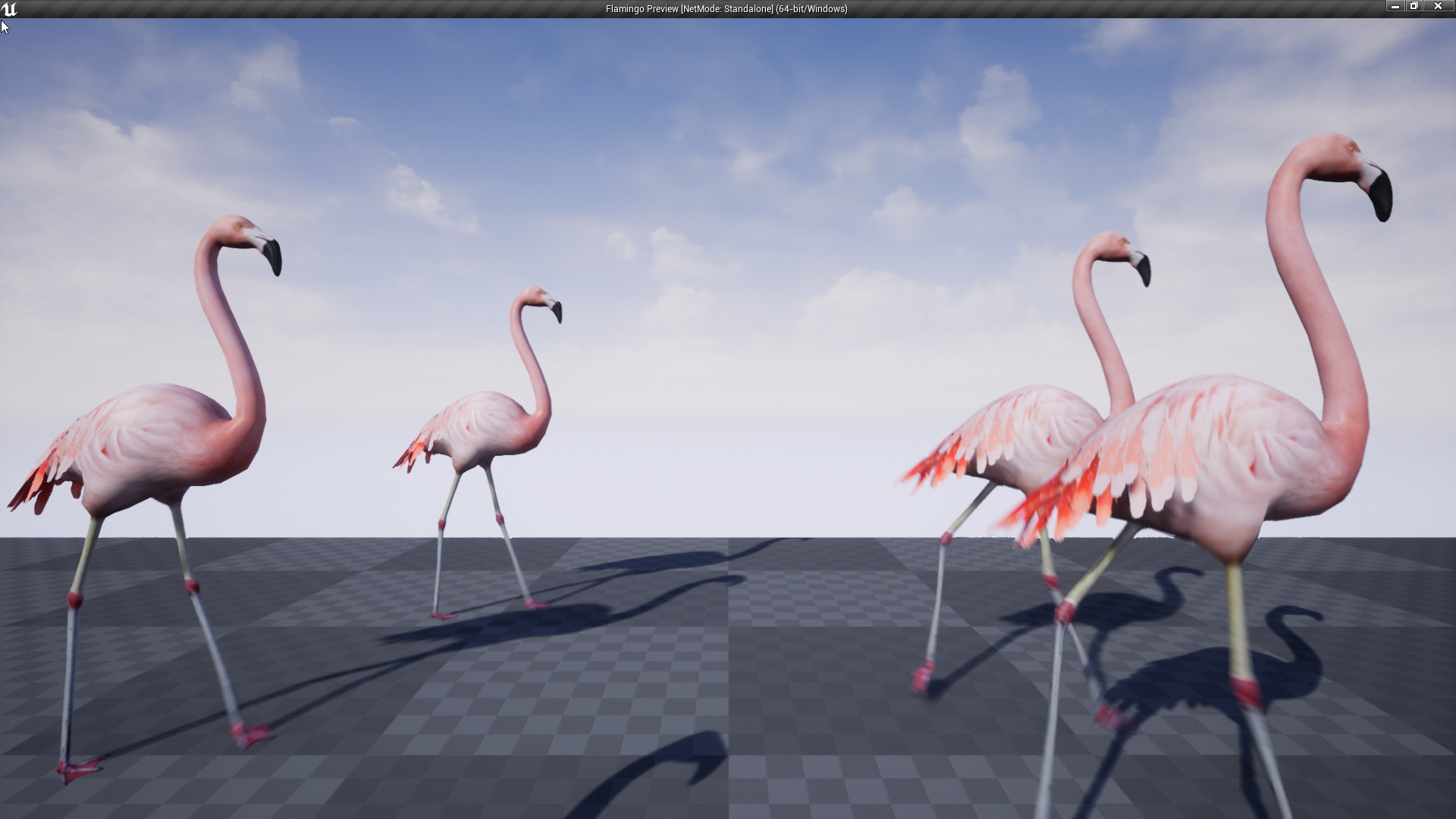Close the Flamingo Preview window
The height and width of the screenshot is (819, 1456).
(x=1438, y=6)
